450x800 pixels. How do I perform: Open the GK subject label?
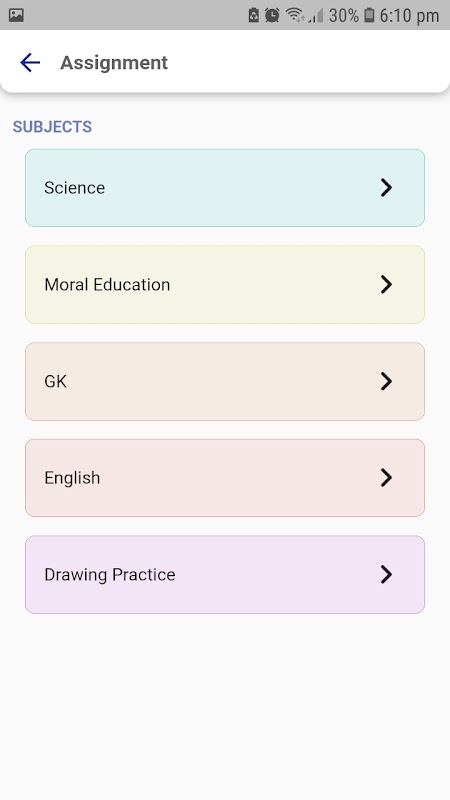click(x=56, y=381)
